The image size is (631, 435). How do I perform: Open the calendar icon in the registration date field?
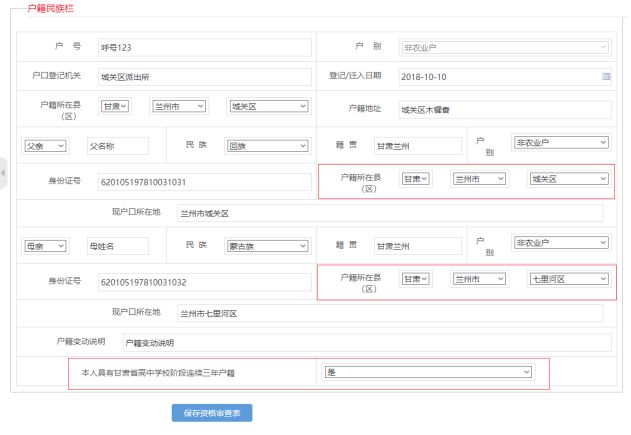pyautogui.click(x=606, y=76)
